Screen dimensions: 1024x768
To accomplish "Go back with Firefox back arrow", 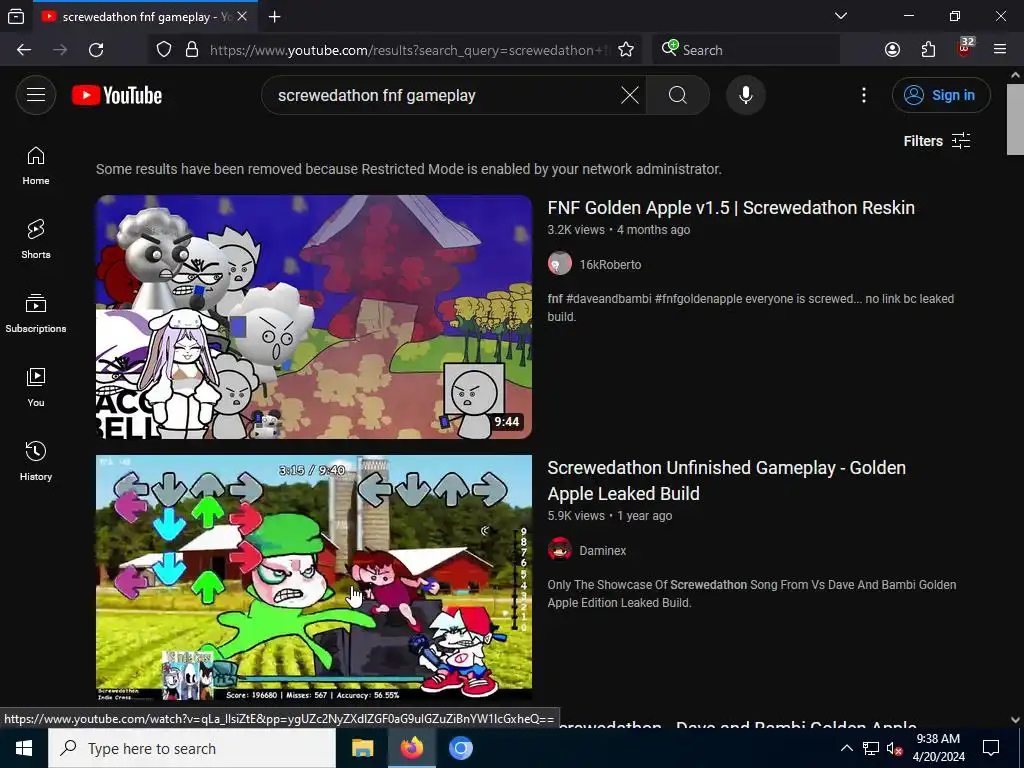I will pyautogui.click(x=24, y=50).
